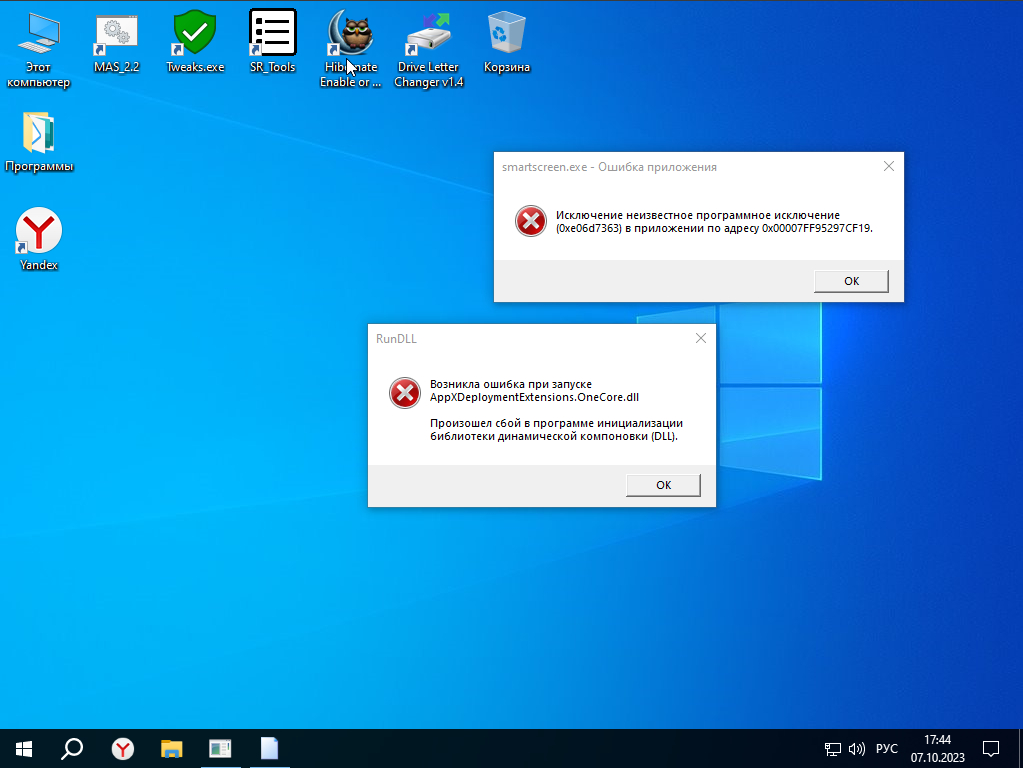Click the 0x00007FF95297CF19 address message text
The image size is (1023, 768).
point(714,222)
